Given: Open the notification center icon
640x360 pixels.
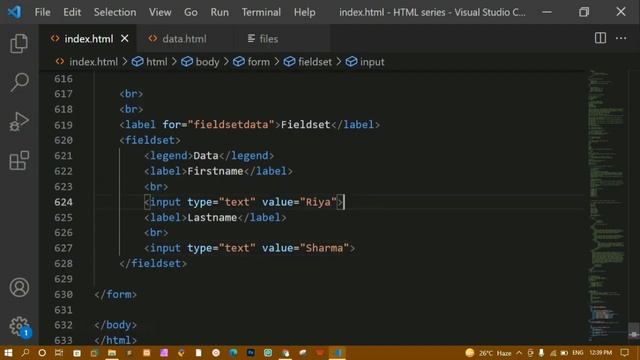Looking at the screenshot, I should [624, 353].
